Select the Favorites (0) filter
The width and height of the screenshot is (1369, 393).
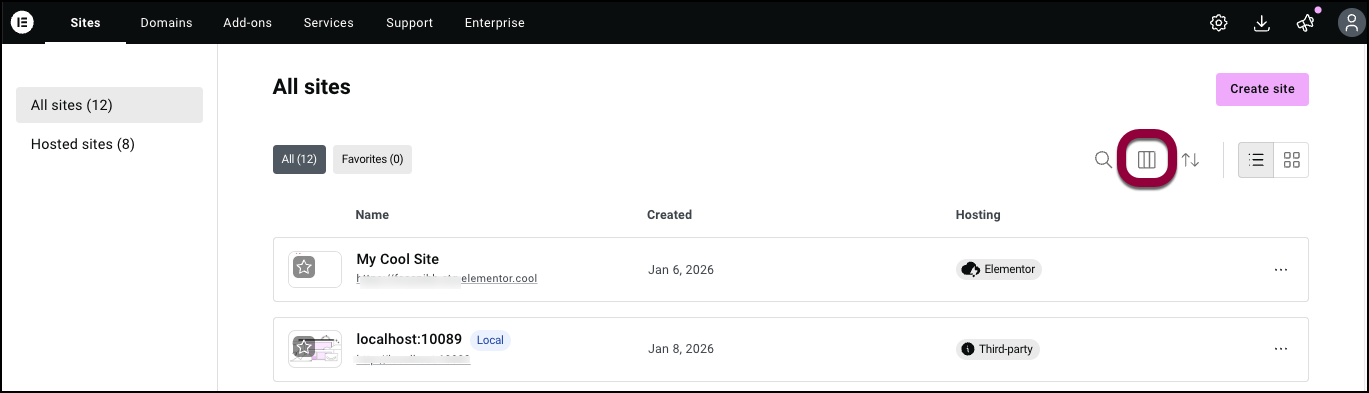pyautogui.click(x=372, y=159)
